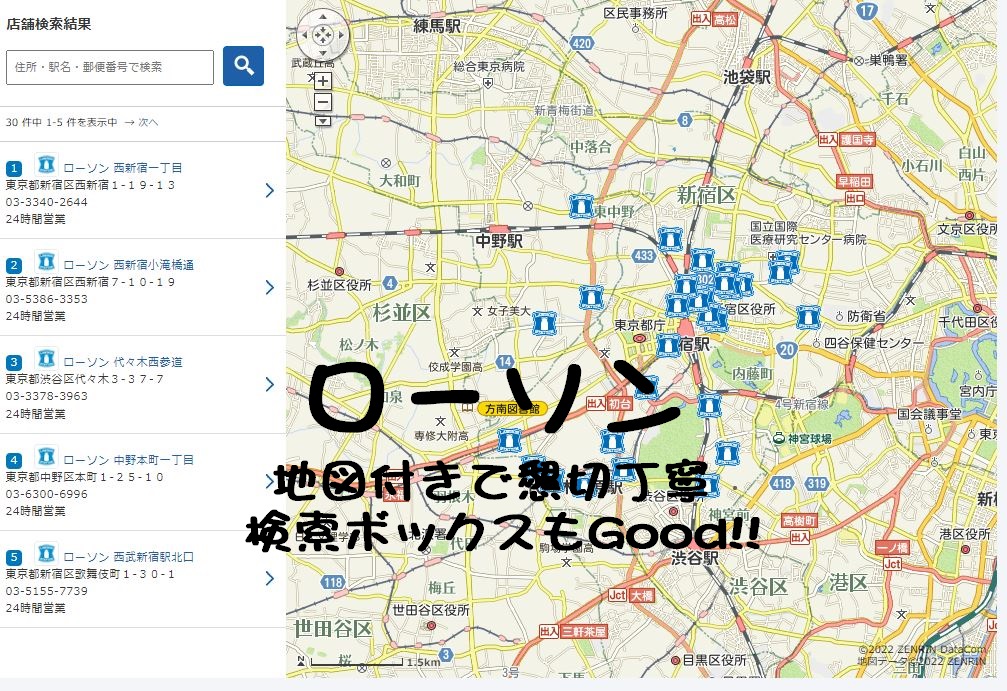Open ローソン 西新宿一丁目 store link
The height and width of the screenshot is (691, 1007).
click(122, 168)
